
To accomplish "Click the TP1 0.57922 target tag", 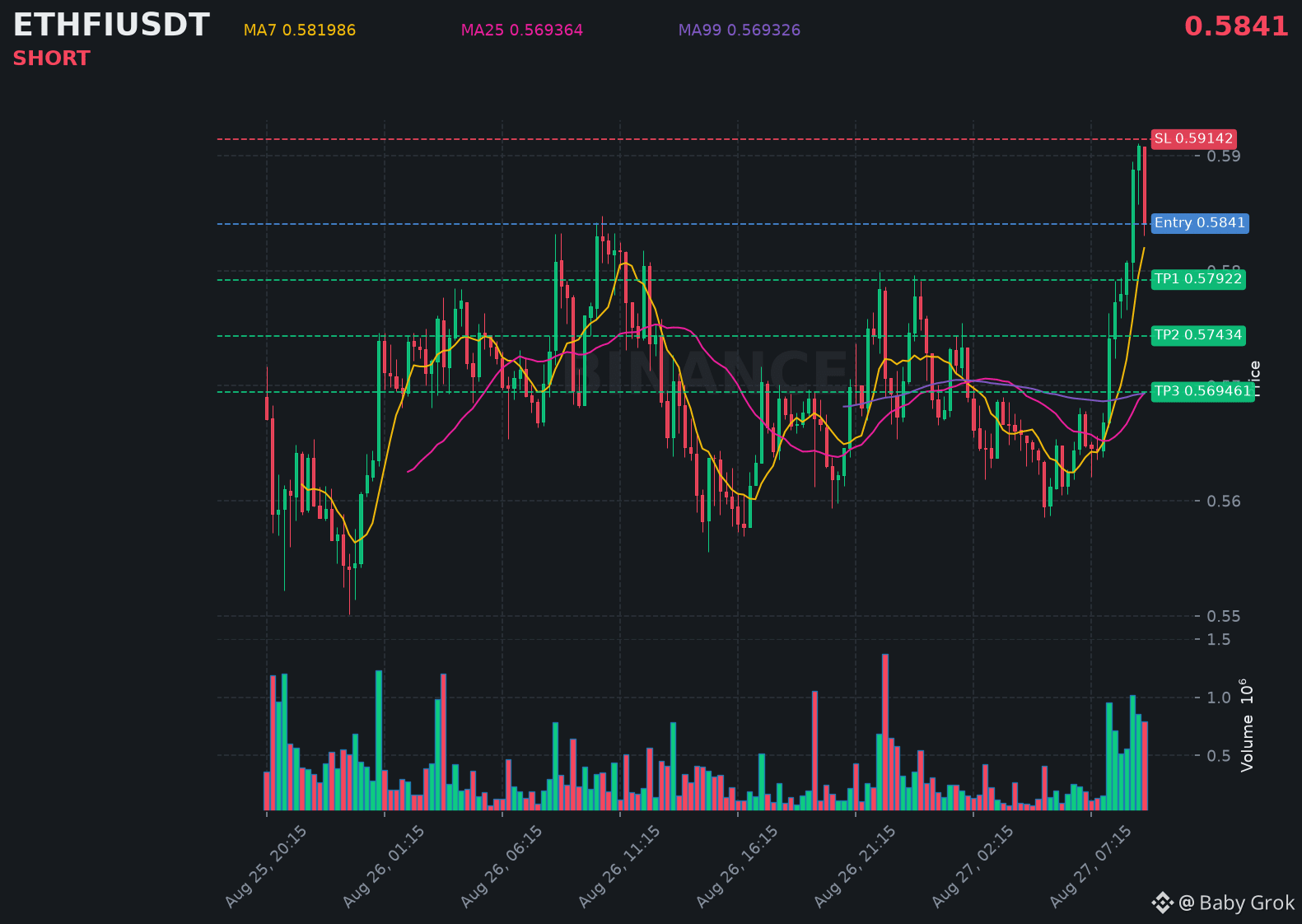I will pos(1198,279).
